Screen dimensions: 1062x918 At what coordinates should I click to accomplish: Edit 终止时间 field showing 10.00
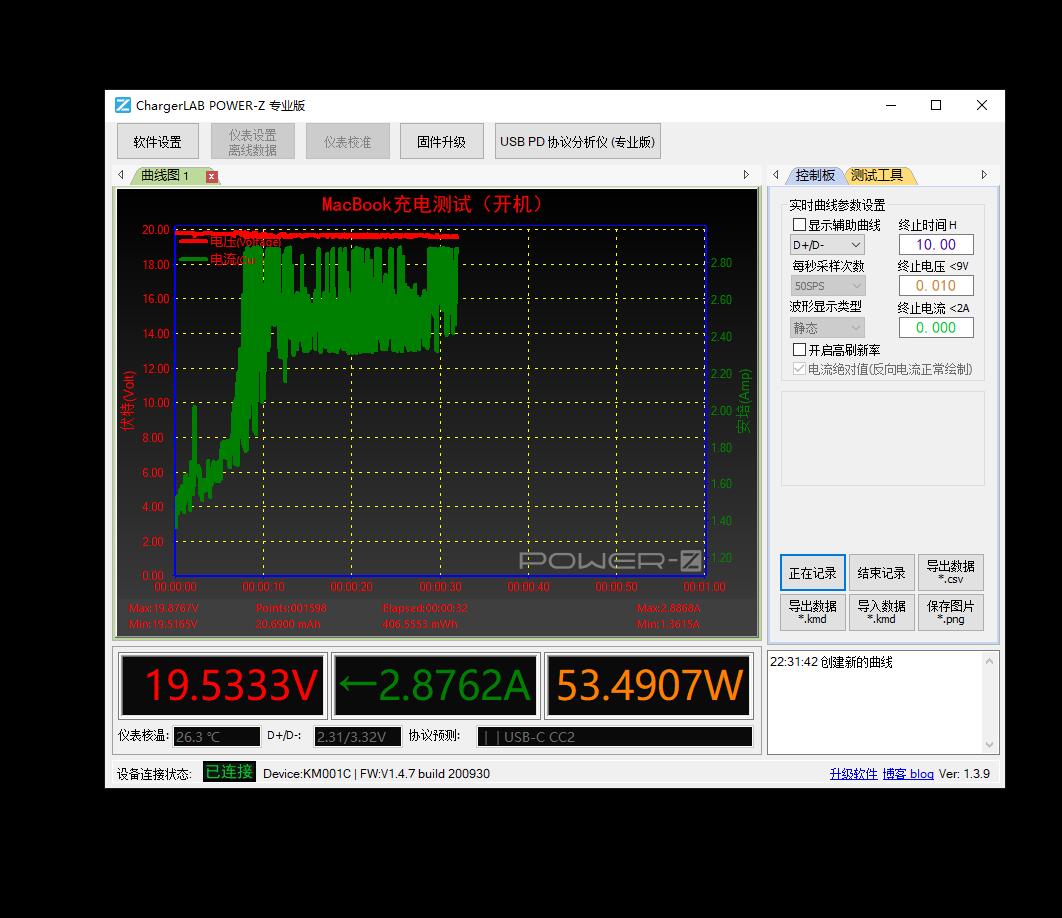936,245
